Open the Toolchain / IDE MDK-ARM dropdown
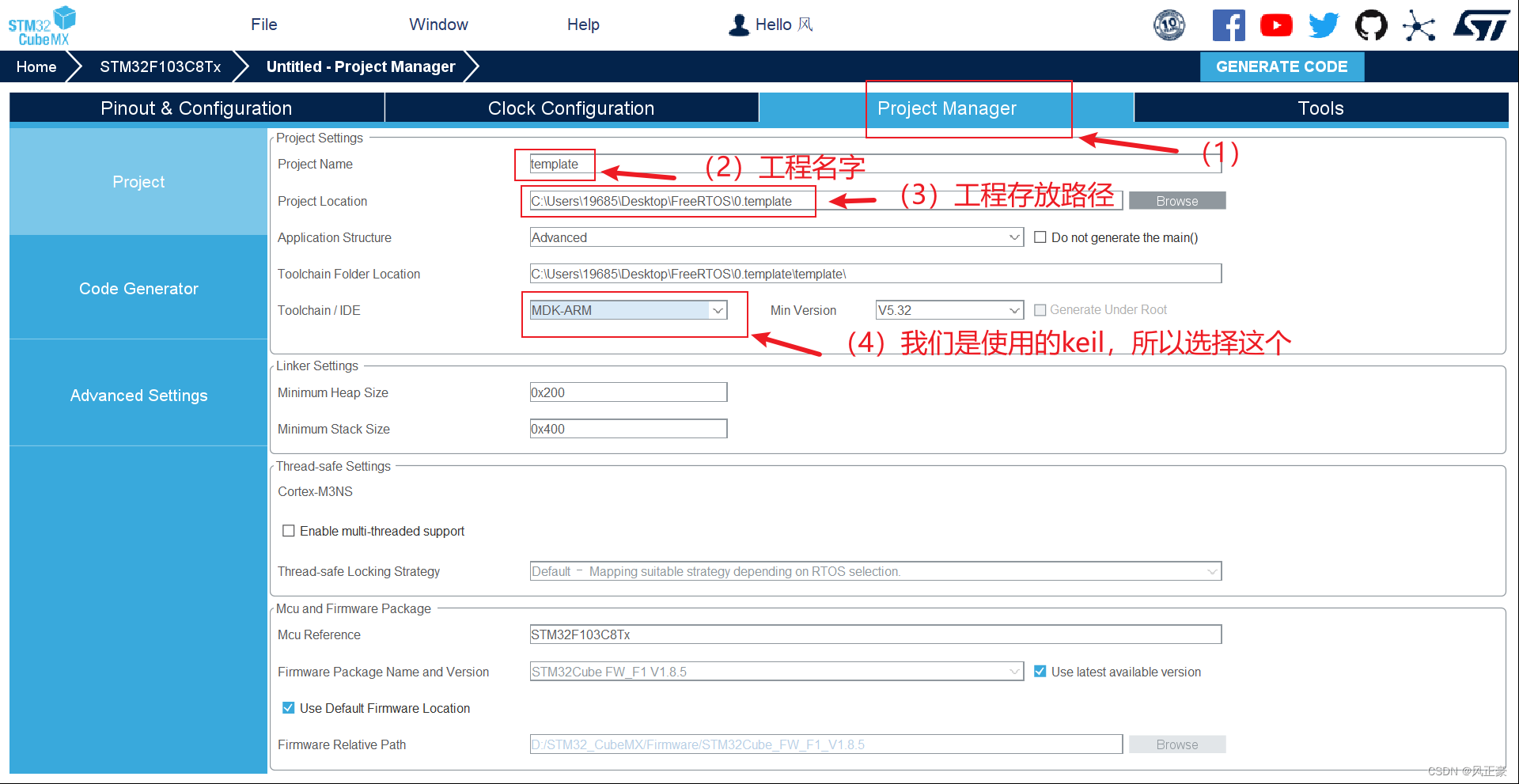 pos(628,310)
